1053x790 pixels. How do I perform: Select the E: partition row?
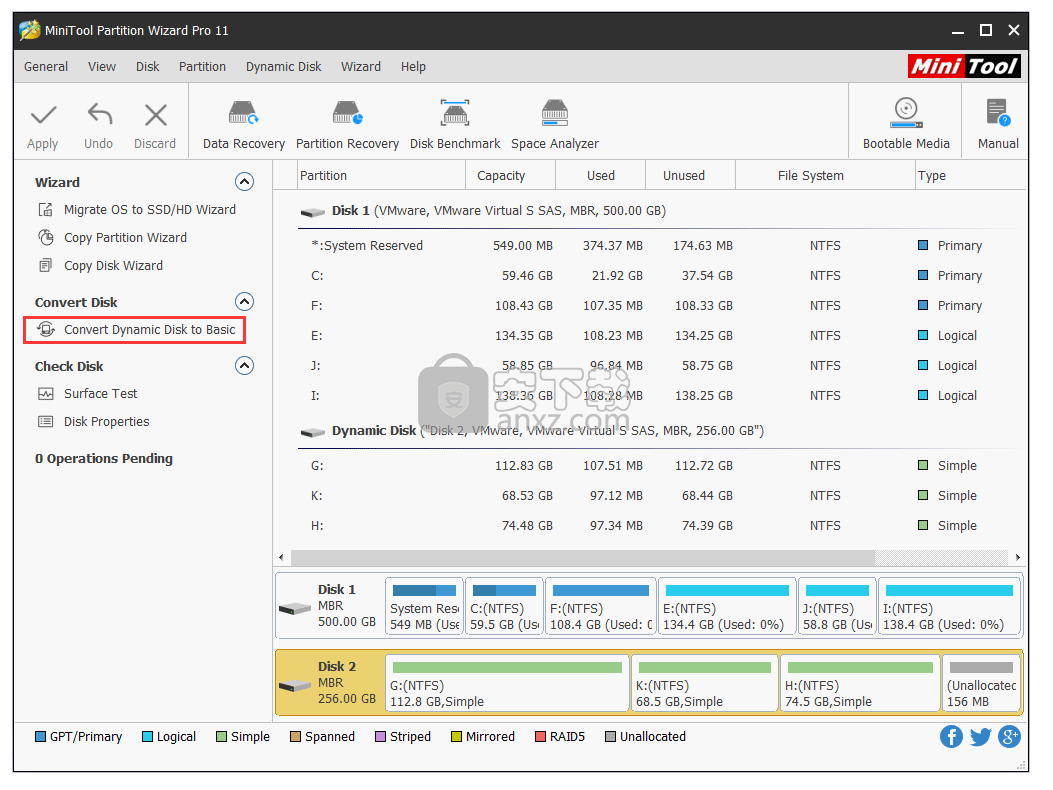[662, 335]
